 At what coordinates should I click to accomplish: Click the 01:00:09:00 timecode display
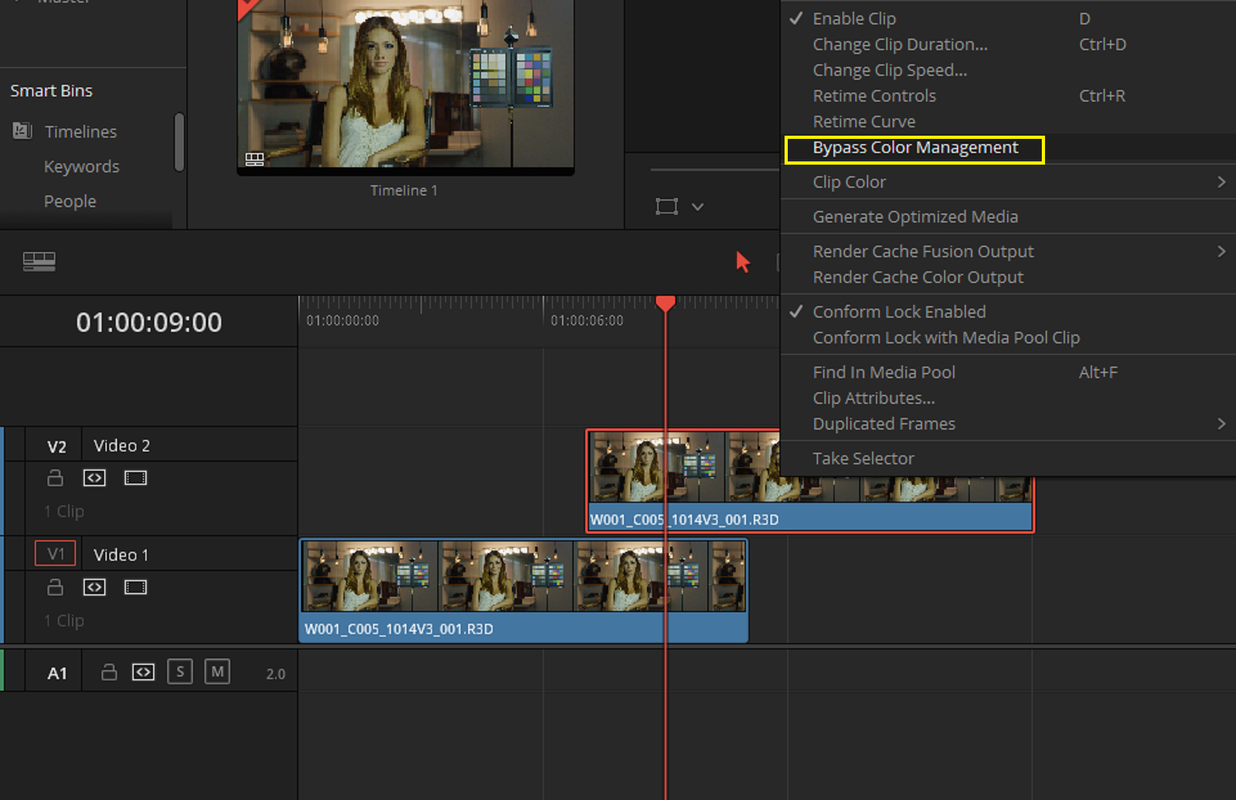(149, 322)
